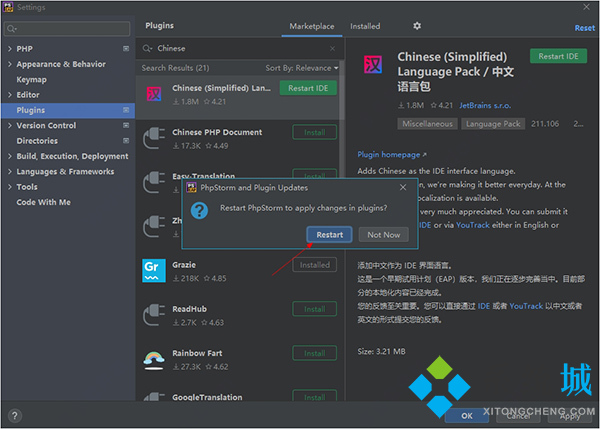The width and height of the screenshot is (600, 429).
Task: Expand the PHP settings node
Action: coord(10,49)
